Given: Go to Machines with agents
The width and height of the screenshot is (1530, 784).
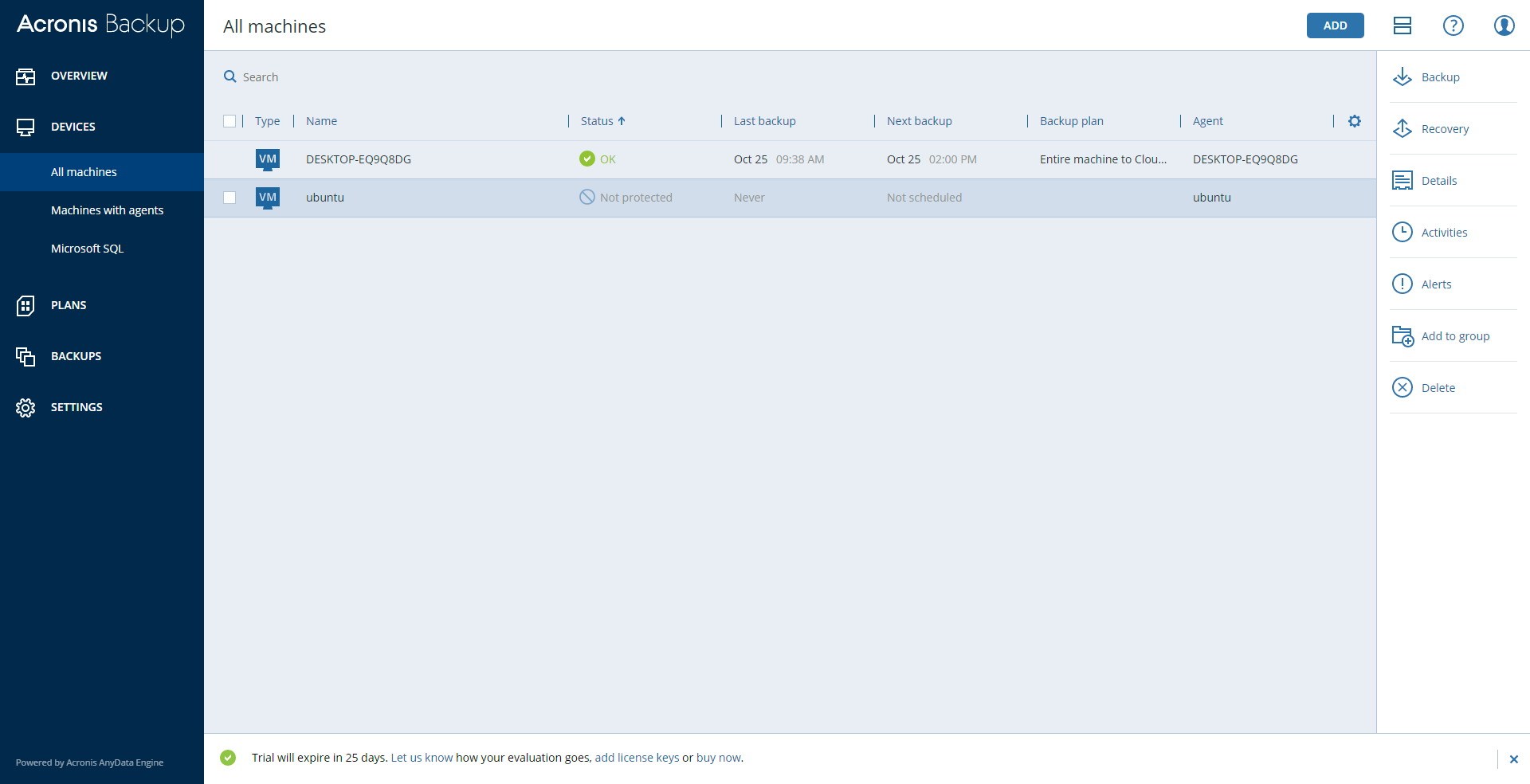Looking at the screenshot, I should pyautogui.click(x=107, y=210).
